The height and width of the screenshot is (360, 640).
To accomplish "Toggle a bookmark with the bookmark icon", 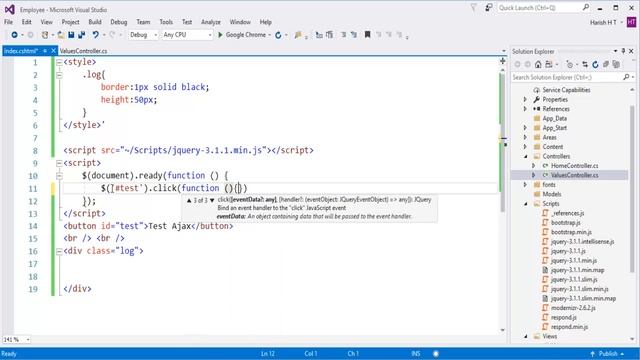I will [367, 35].
